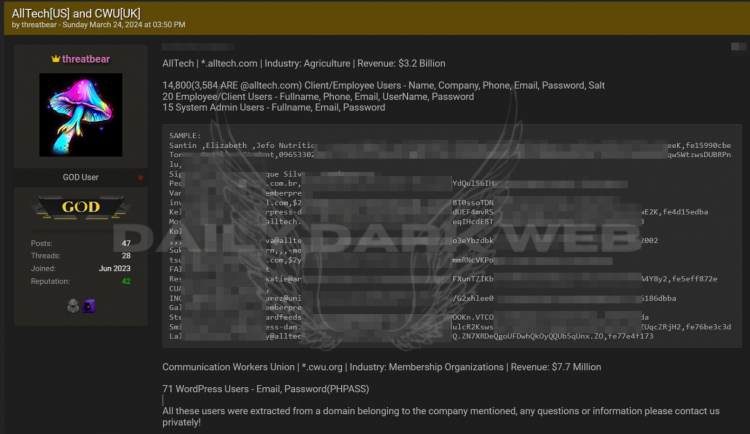The height and width of the screenshot is (434, 750).
Task: Click the blurred post number at top right
Action: (x=738, y=46)
